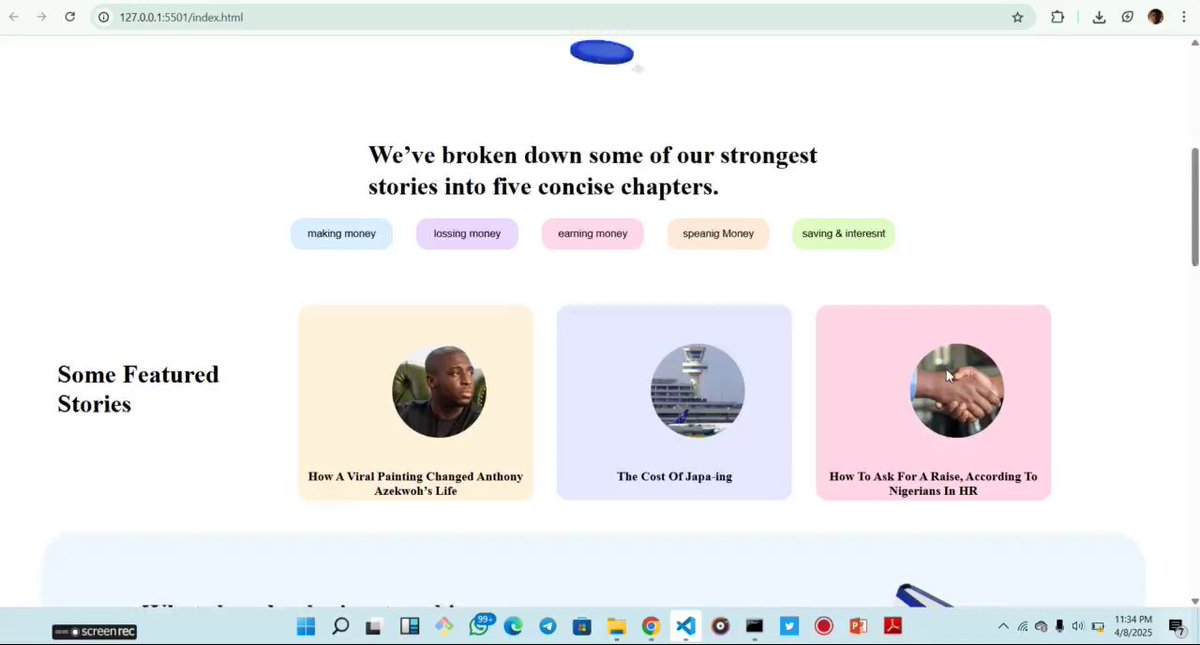Open the clock showing 11:34 PM
1200x645 pixels.
pyautogui.click(x=1133, y=627)
